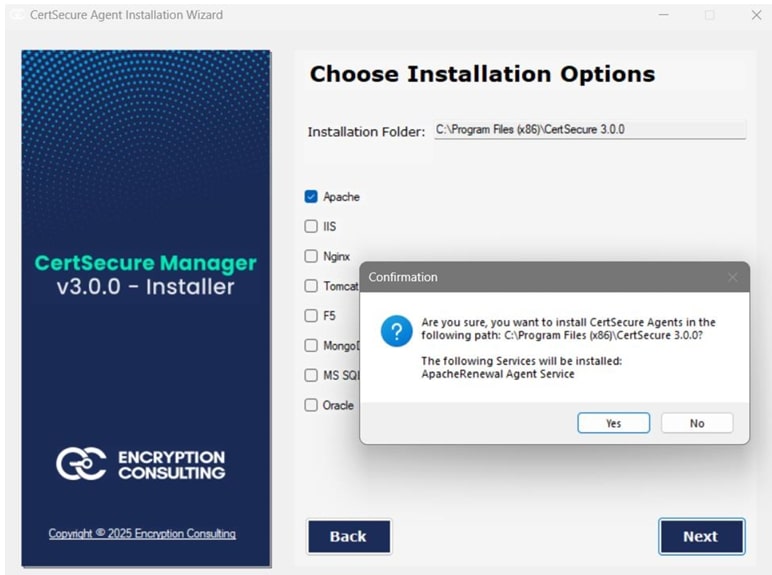
Task: Enable the IIS checkbox
Action: pos(311,226)
